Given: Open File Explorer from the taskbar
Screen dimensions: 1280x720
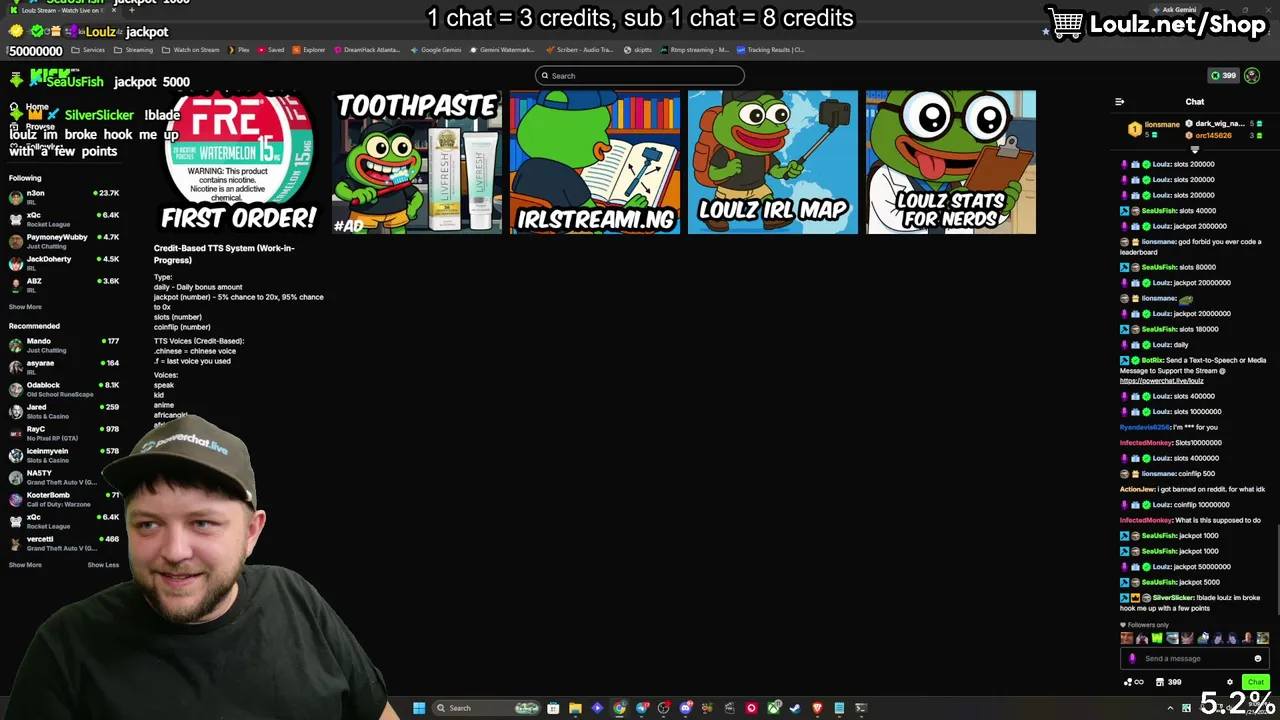Looking at the screenshot, I should 575,708.
